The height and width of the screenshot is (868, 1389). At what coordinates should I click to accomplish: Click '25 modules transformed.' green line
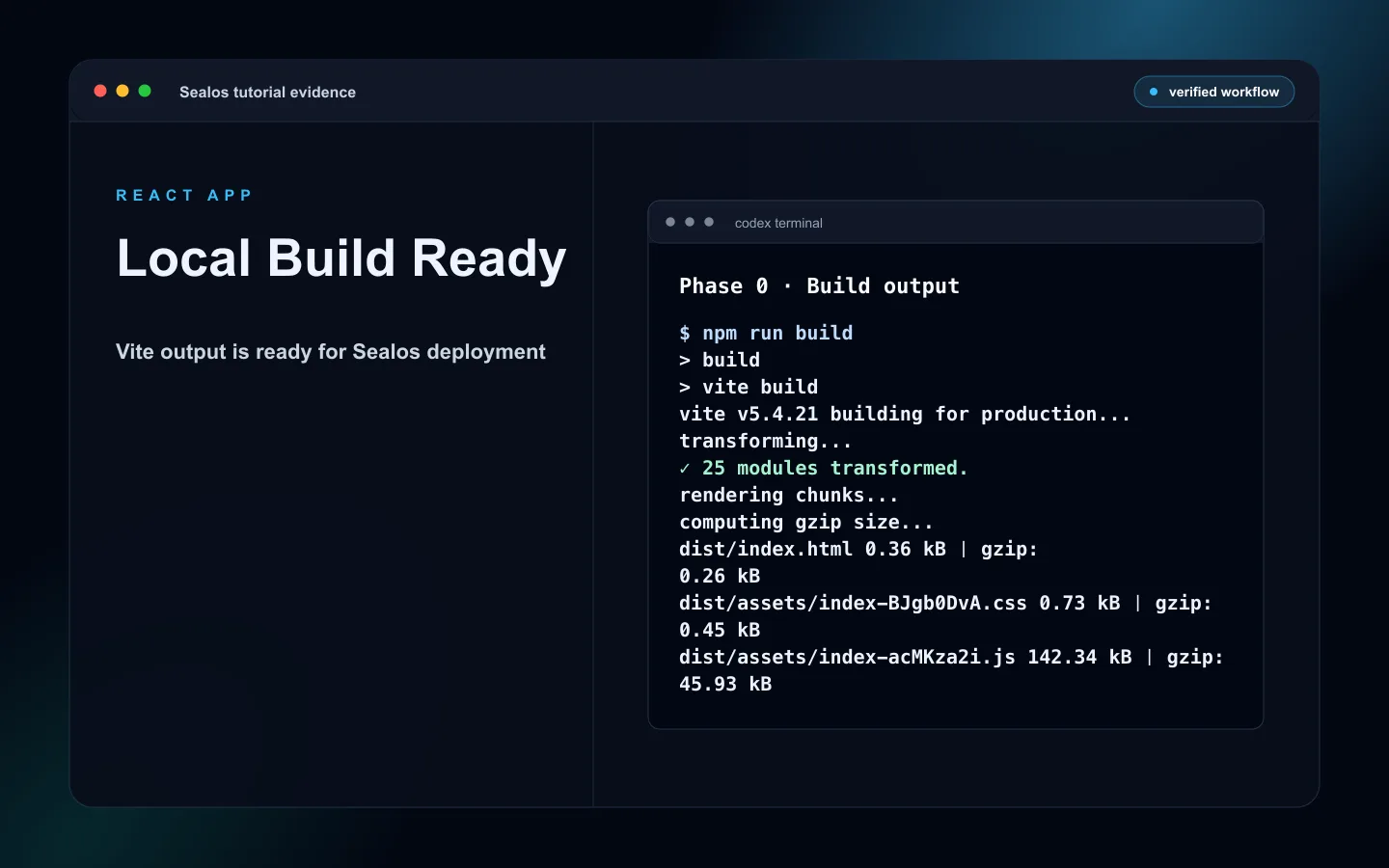pyautogui.click(x=824, y=468)
